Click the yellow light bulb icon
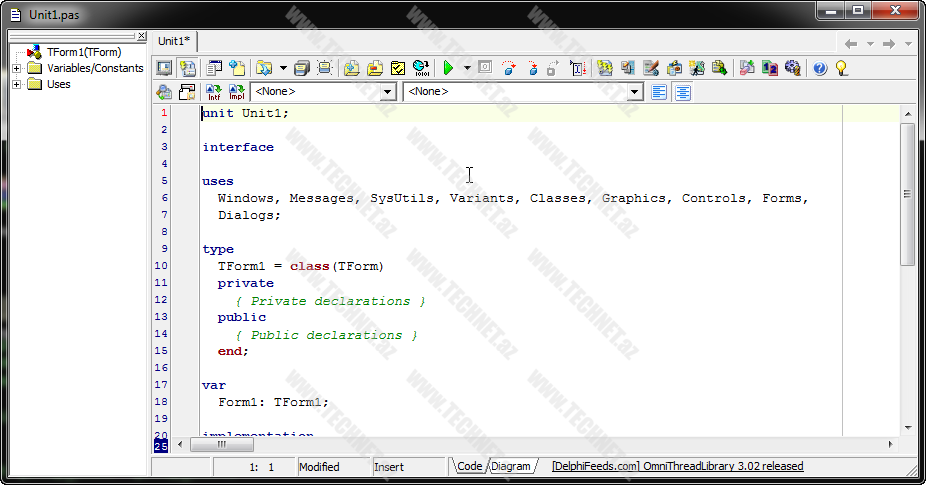 point(842,68)
